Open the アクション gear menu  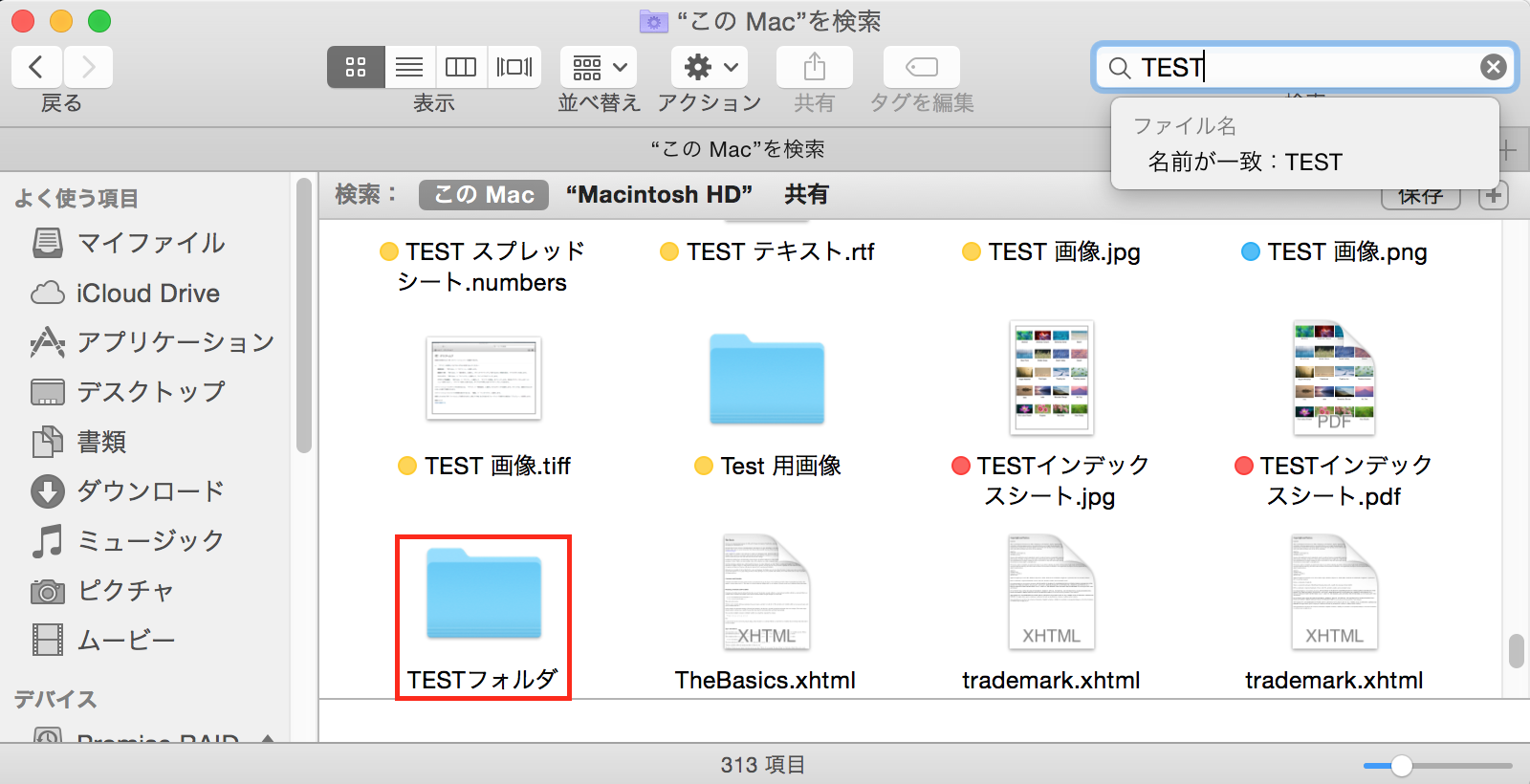tap(709, 67)
